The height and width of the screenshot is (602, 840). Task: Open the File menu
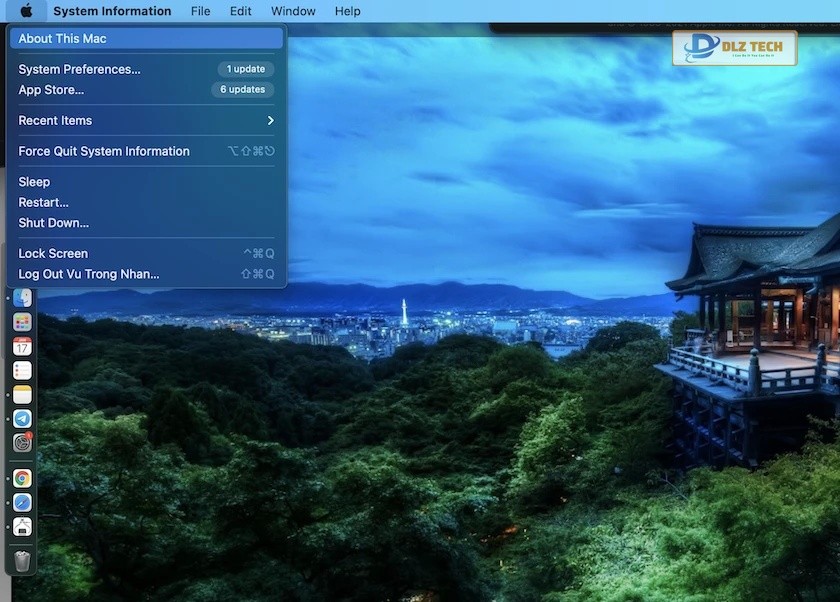[200, 11]
